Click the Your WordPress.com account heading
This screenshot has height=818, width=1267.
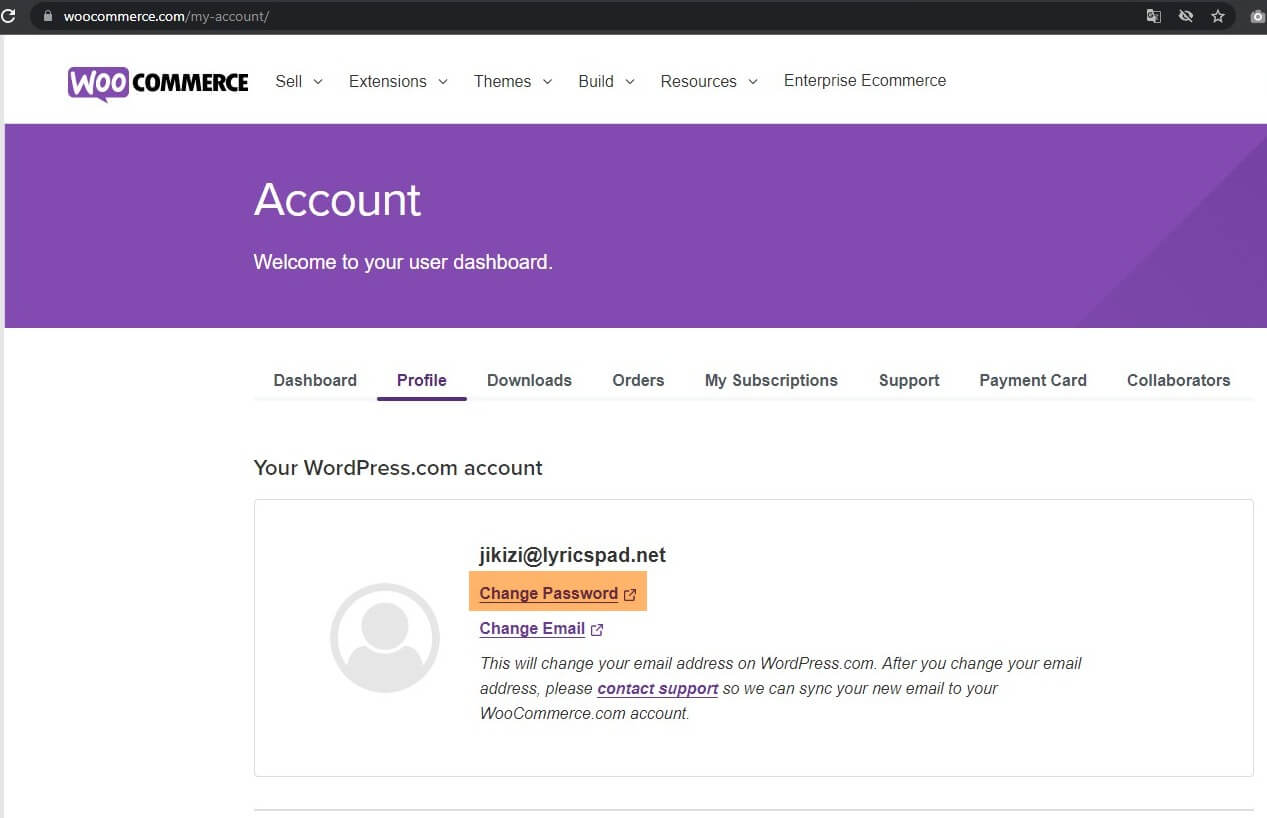point(398,468)
